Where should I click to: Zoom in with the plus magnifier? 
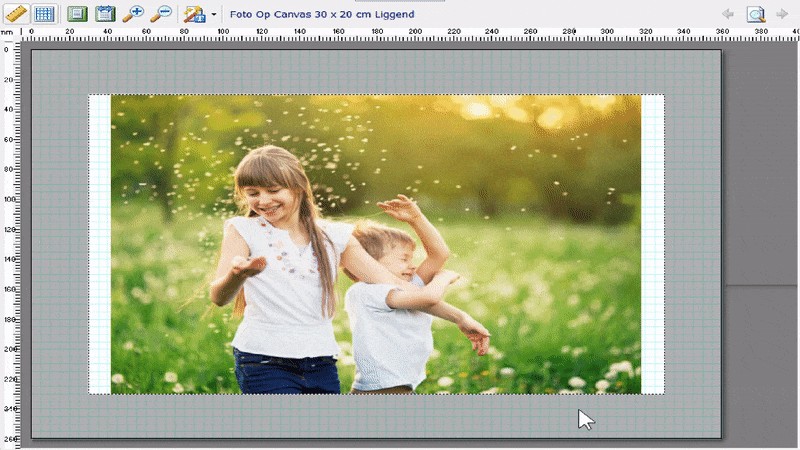(x=133, y=14)
